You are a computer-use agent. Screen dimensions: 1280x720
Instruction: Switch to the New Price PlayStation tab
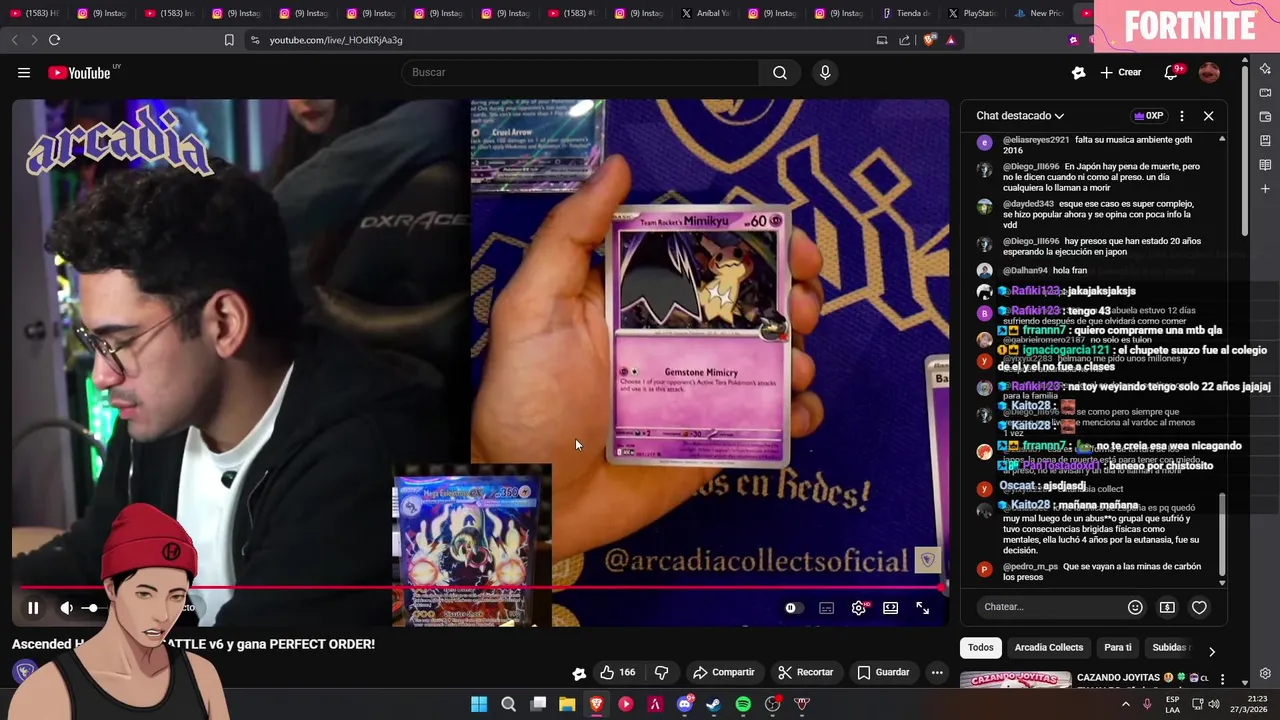(1037, 13)
